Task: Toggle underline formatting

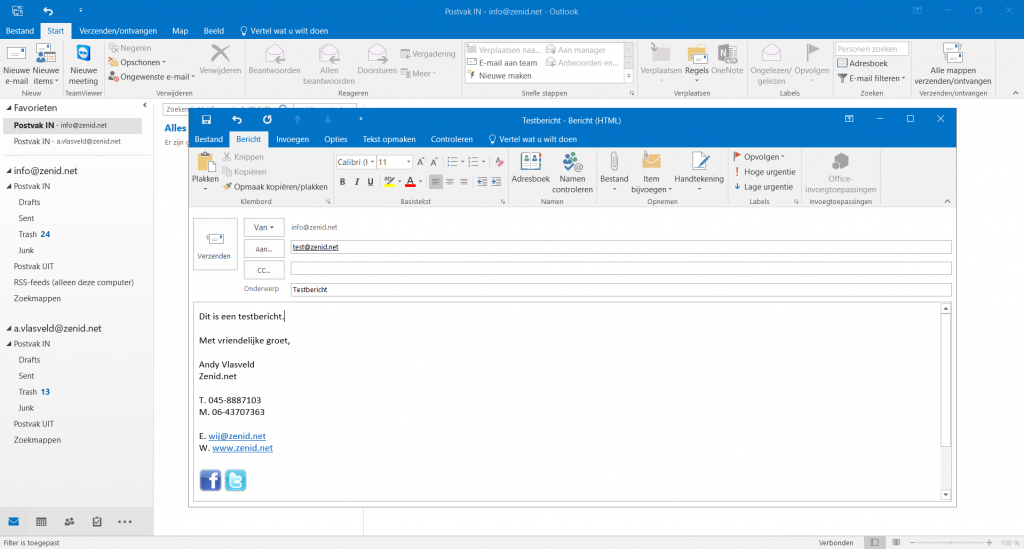Action: [370, 181]
